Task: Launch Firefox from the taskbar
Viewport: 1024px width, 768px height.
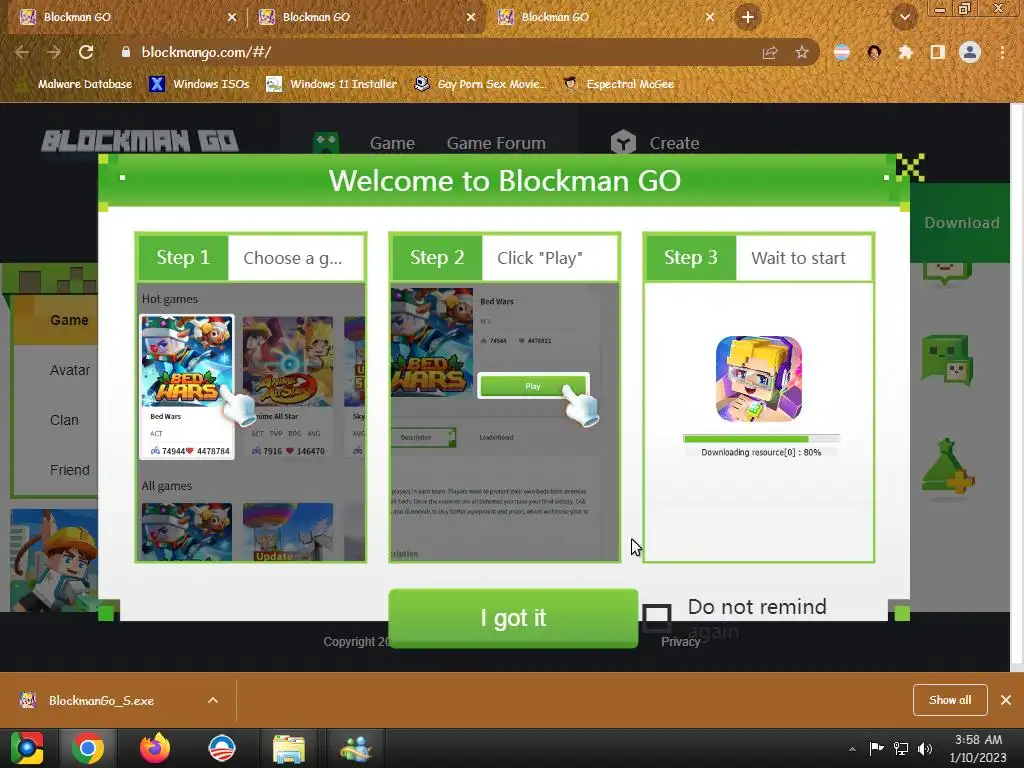Action: (x=155, y=748)
